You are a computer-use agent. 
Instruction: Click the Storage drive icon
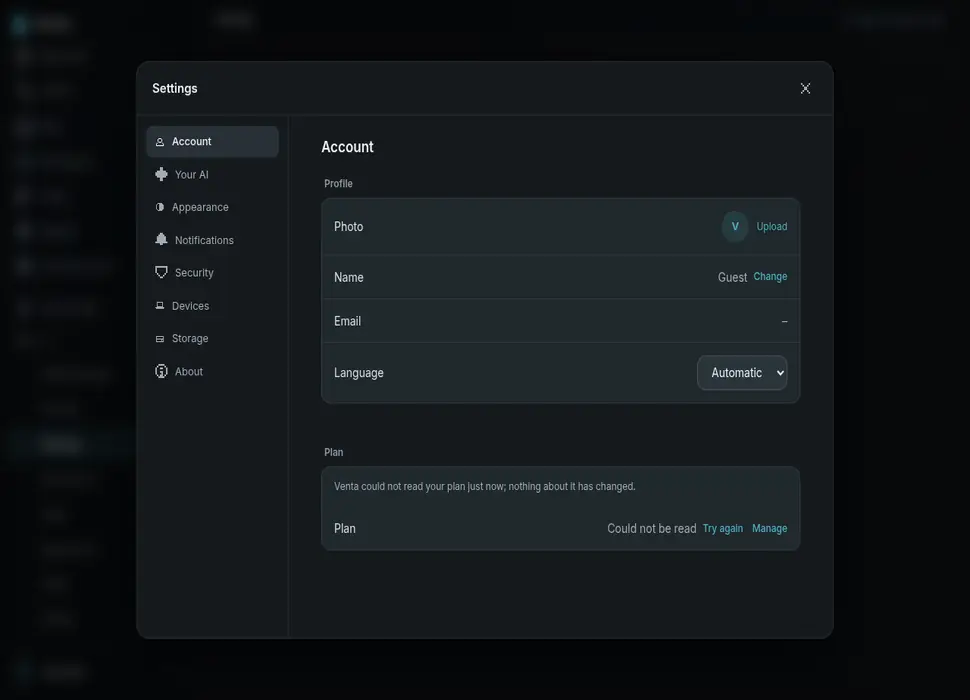[160, 339]
